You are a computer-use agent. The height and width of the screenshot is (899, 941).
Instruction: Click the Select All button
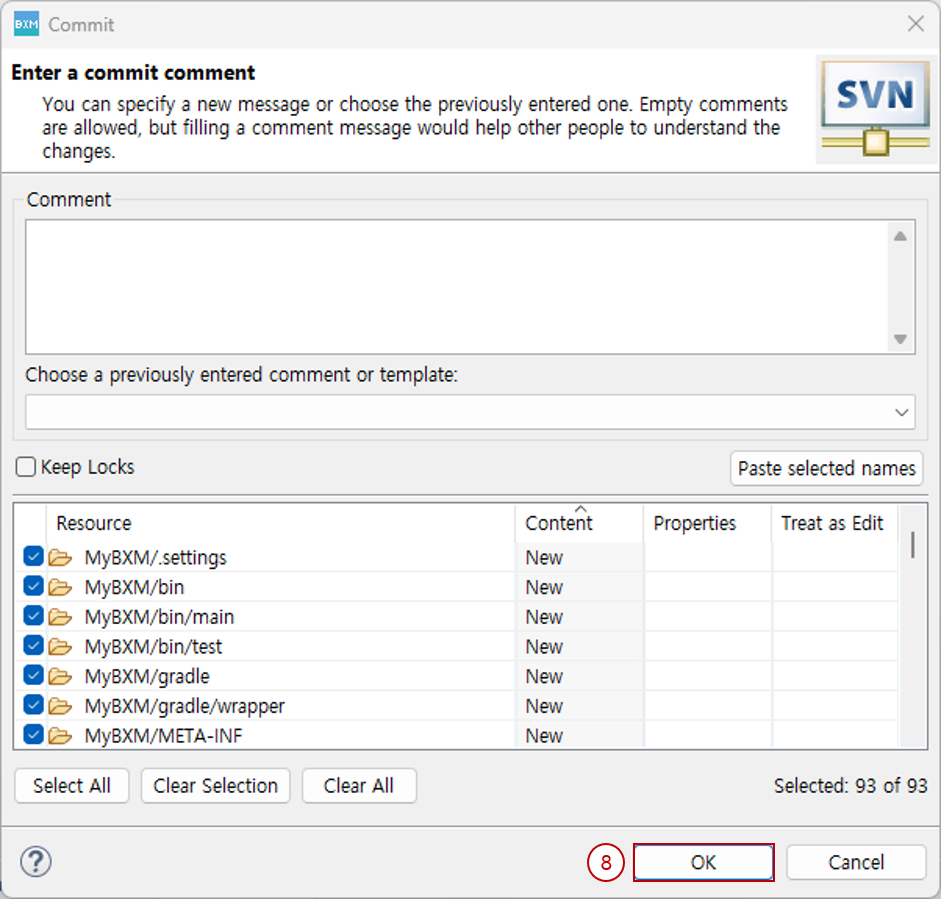click(72, 786)
